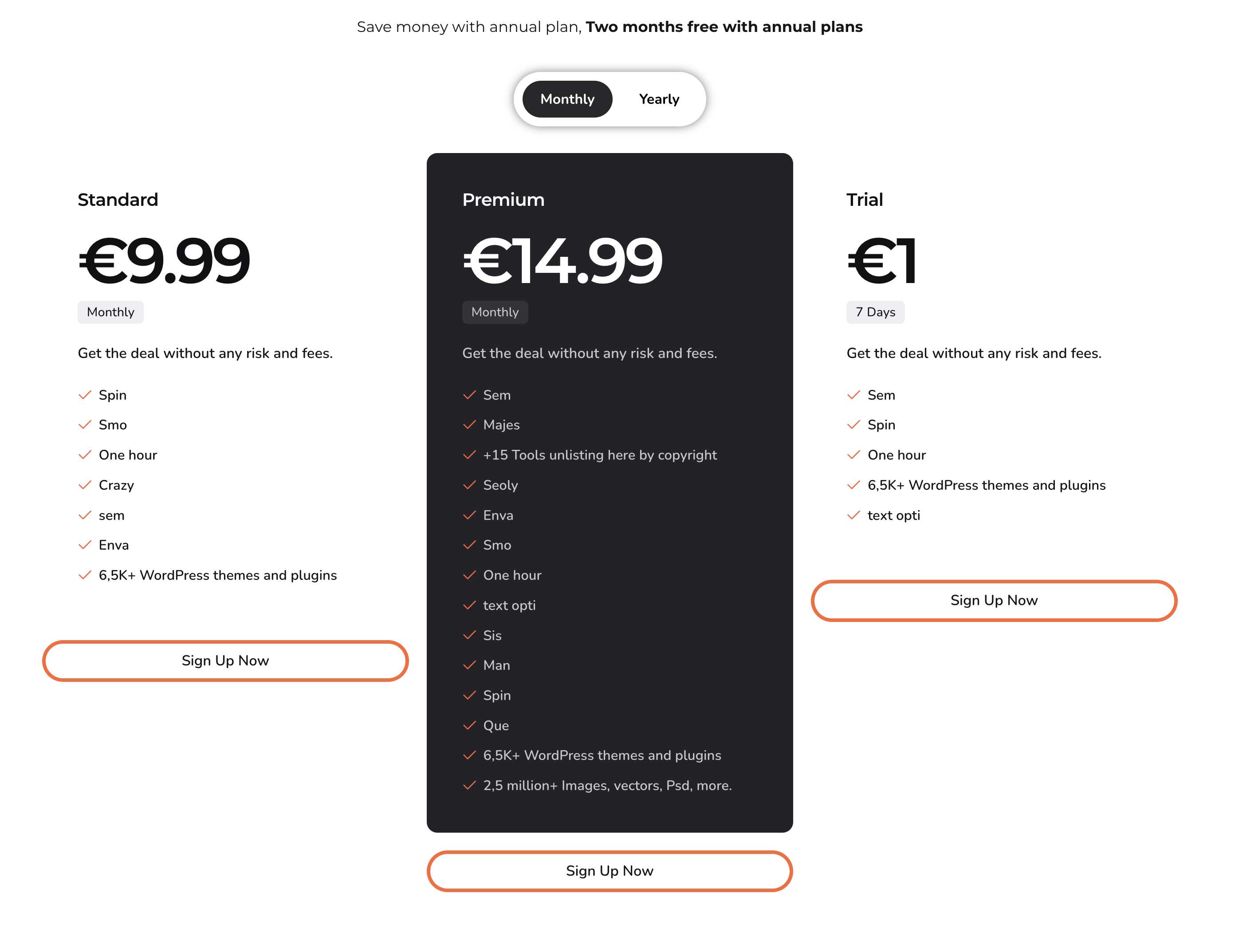Select the Monthly billing option
The width and height of the screenshot is (1235, 952).
[x=567, y=99]
